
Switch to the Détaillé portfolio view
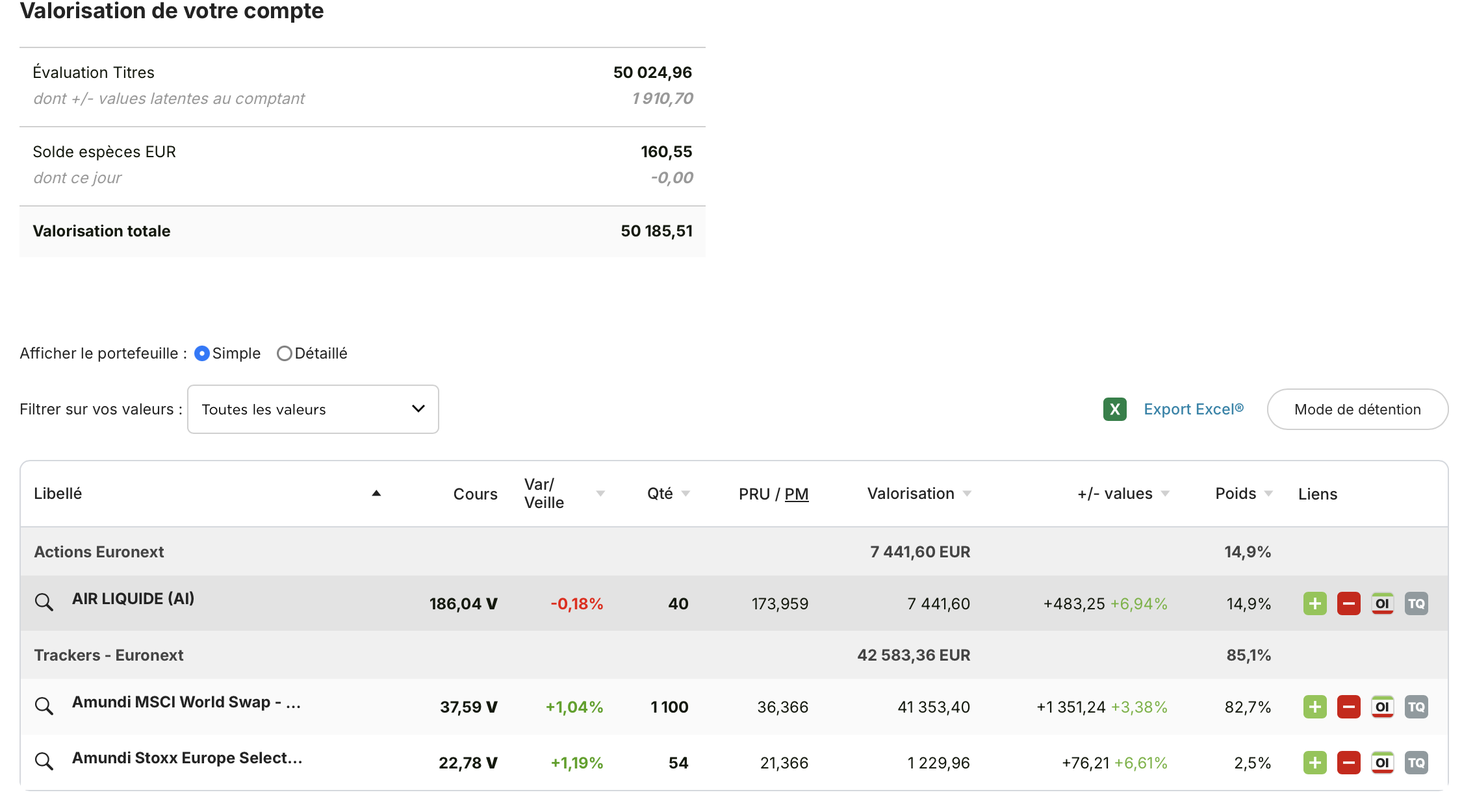click(x=284, y=353)
